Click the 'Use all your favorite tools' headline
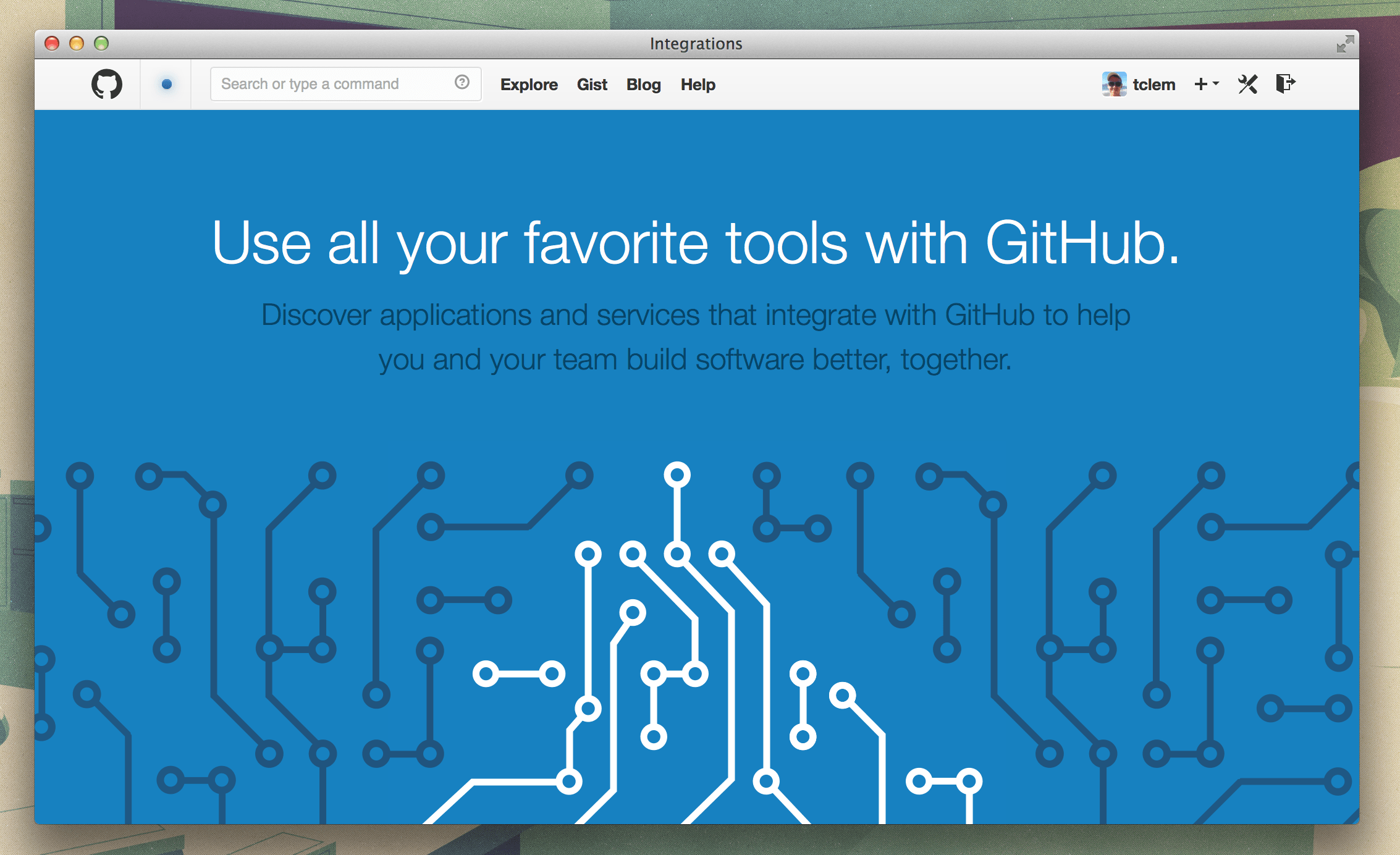The height and width of the screenshot is (855, 1400). (696, 243)
